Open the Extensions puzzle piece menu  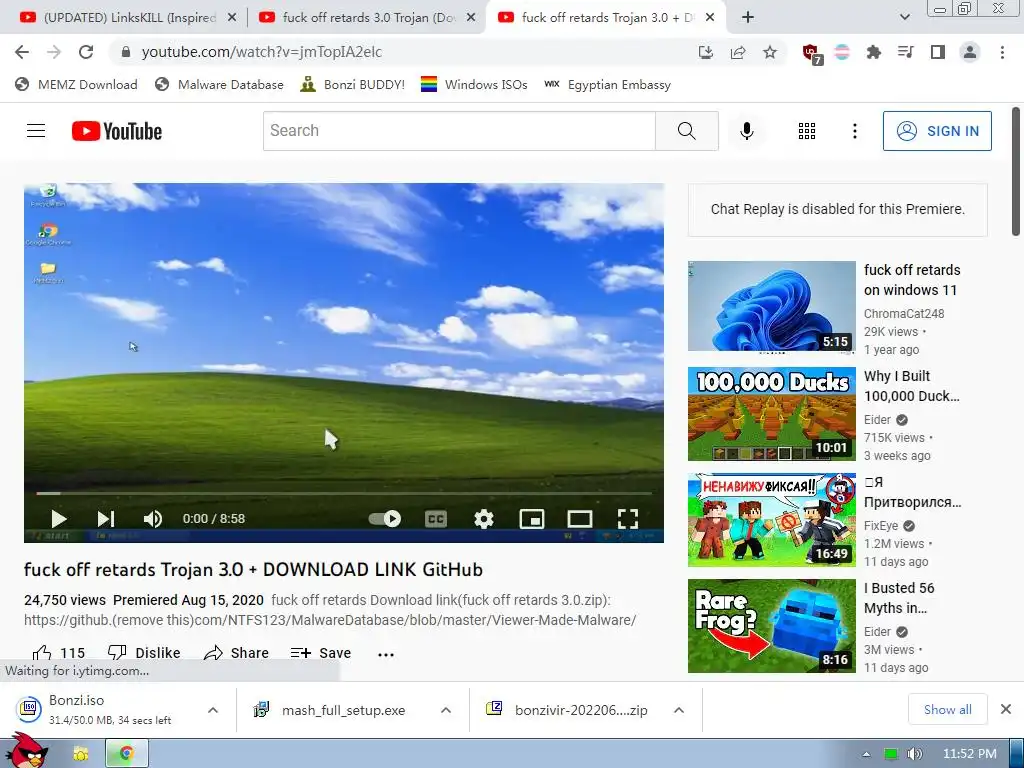[x=874, y=52]
